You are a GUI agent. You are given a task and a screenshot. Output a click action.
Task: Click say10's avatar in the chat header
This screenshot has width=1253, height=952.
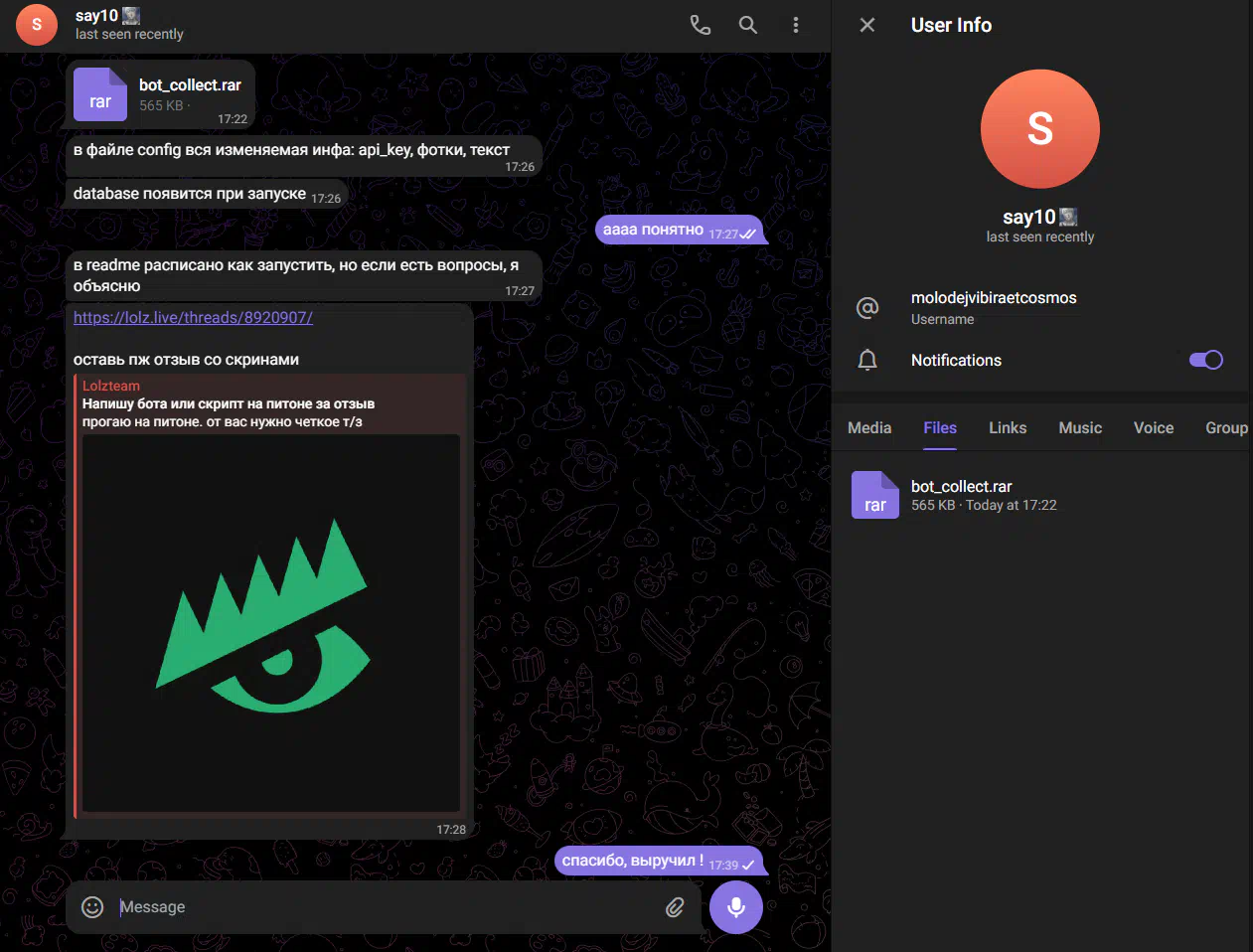point(38,25)
